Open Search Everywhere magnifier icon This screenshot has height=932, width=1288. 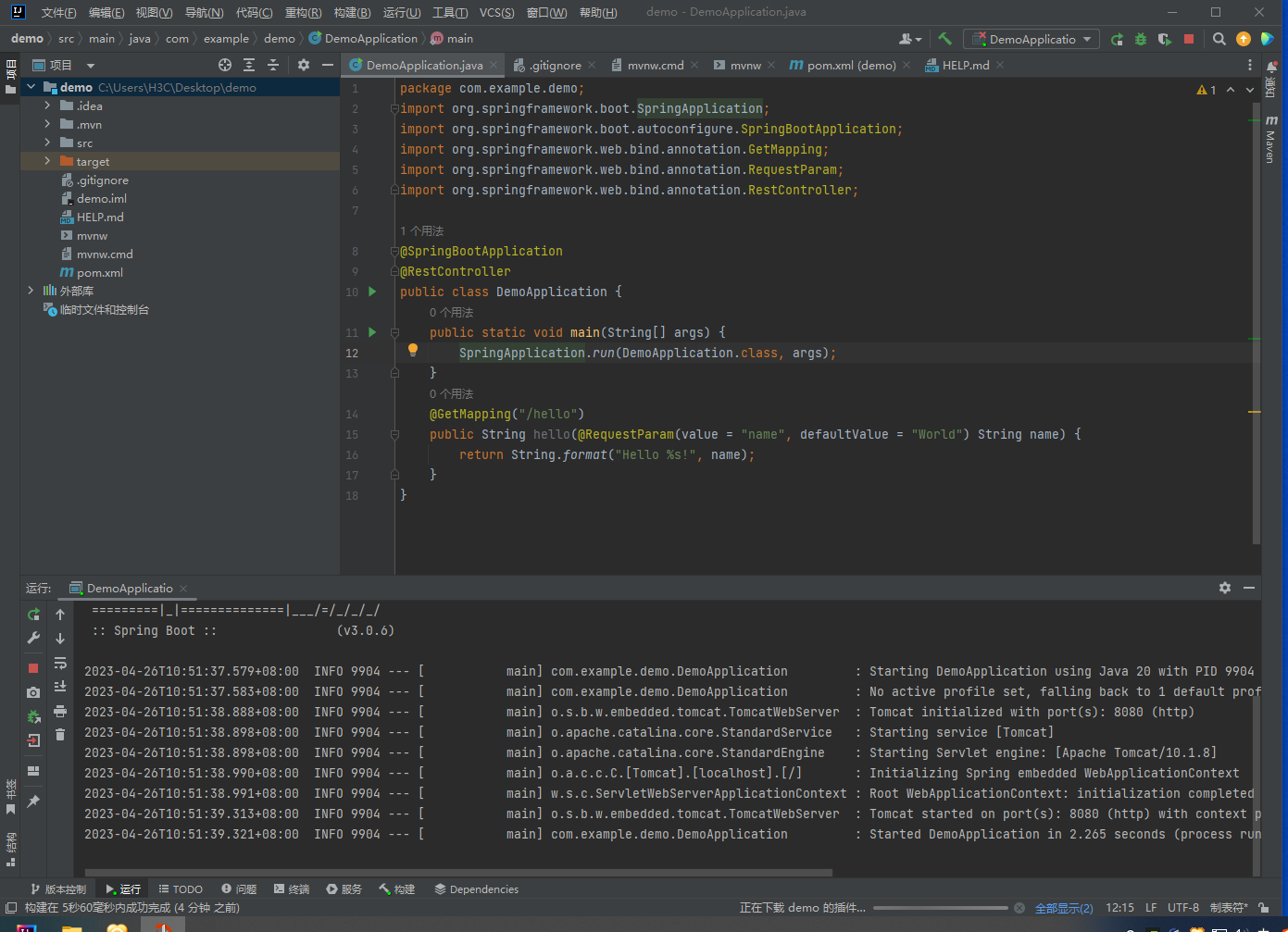1219,39
